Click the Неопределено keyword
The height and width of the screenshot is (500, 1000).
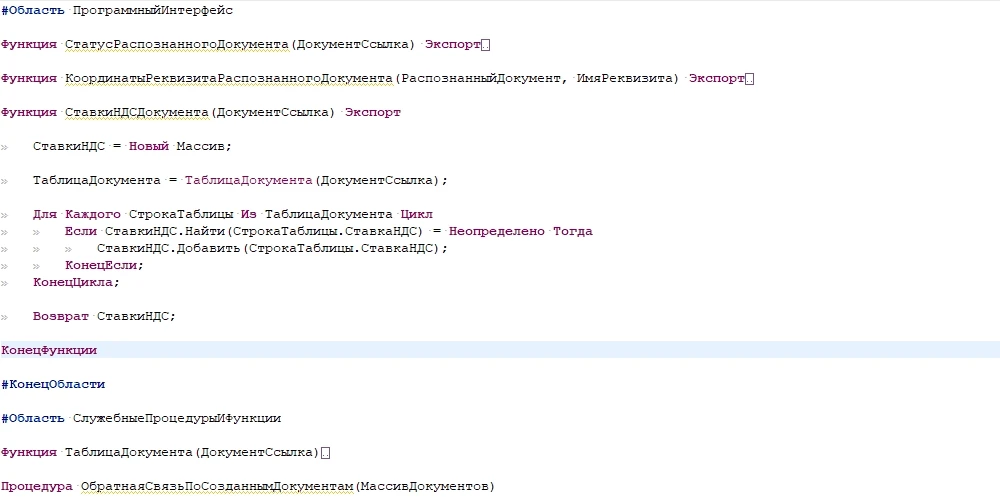(497, 232)
